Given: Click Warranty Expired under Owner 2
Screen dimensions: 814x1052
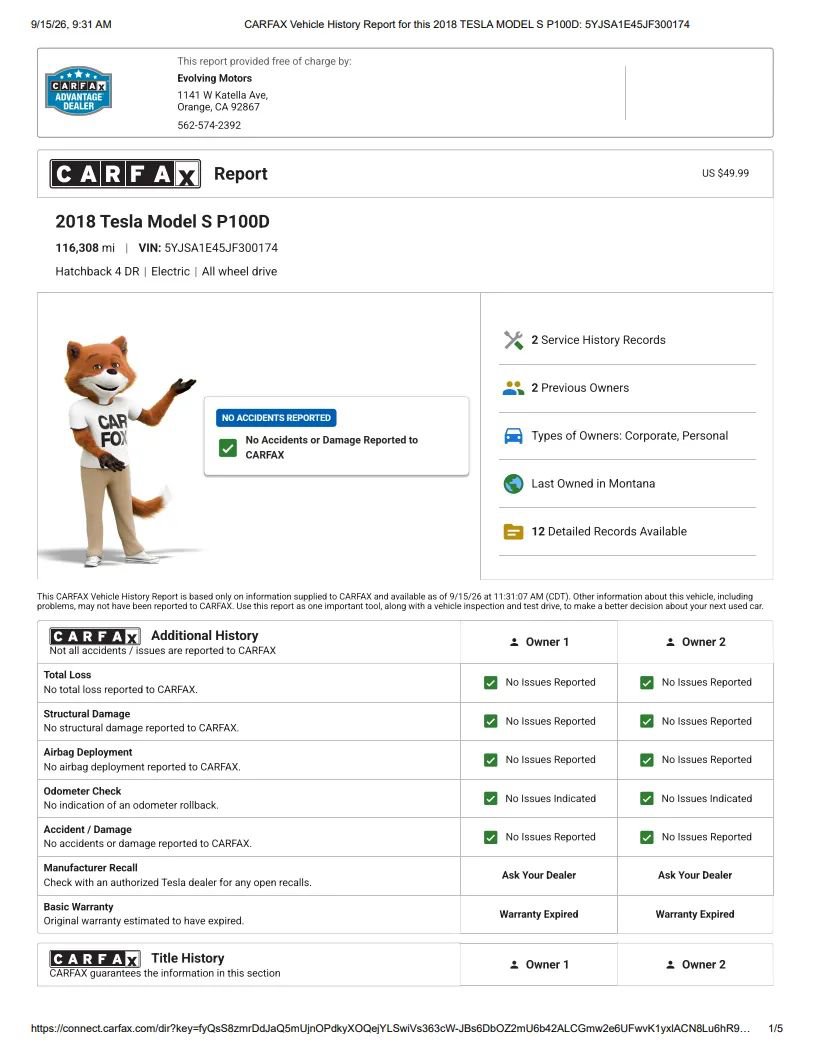Looking at the screenshot, I should (695, 914).
